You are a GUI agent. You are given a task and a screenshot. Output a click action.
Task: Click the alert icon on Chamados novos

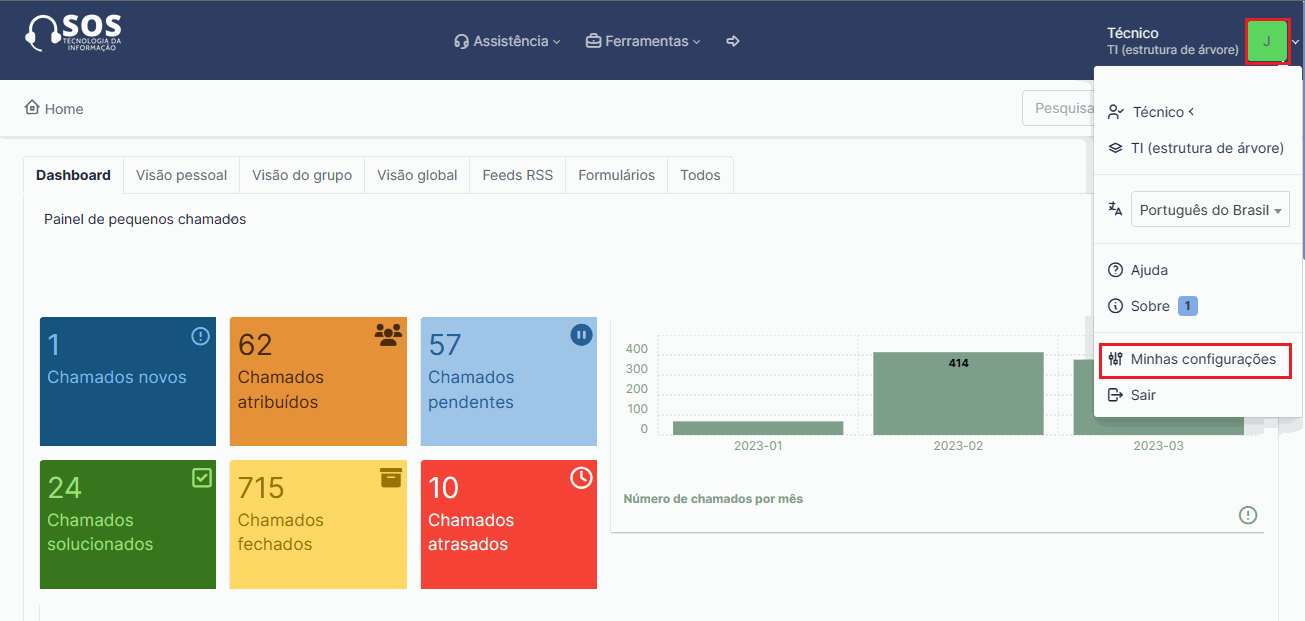coord(200,336)
